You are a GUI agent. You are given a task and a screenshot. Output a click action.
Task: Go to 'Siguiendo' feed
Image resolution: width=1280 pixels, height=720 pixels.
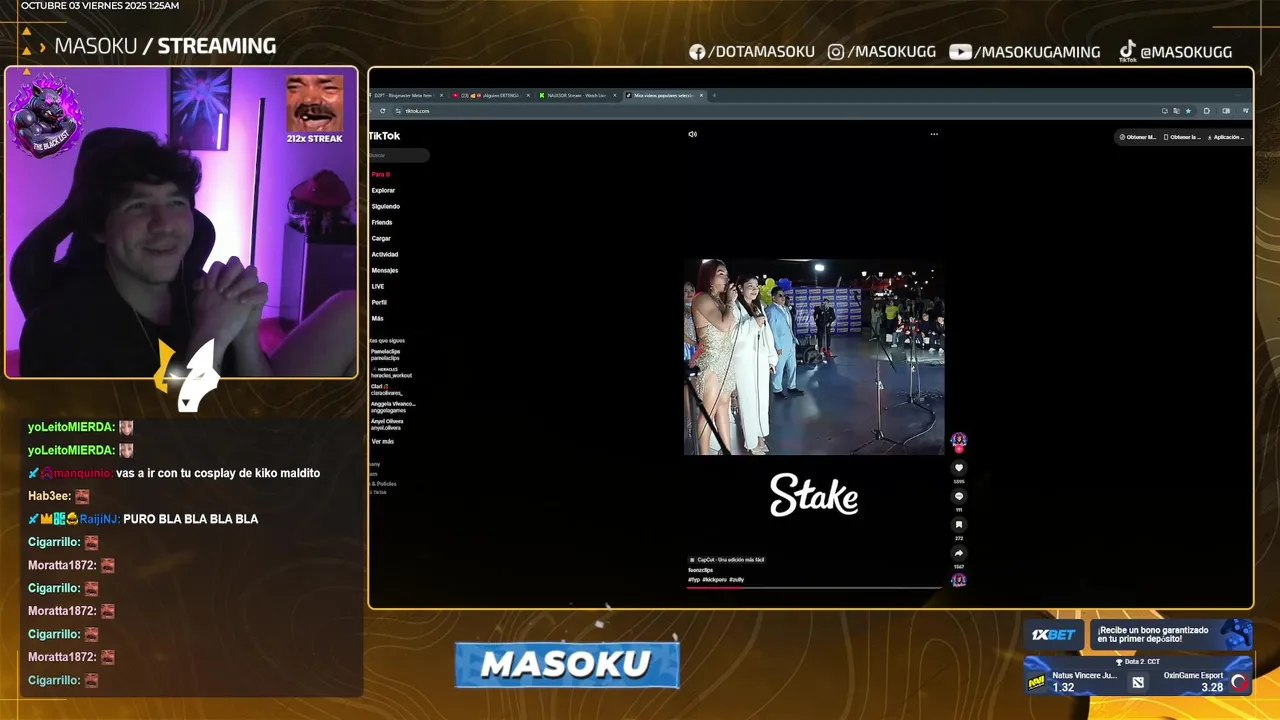coord(385,206)
